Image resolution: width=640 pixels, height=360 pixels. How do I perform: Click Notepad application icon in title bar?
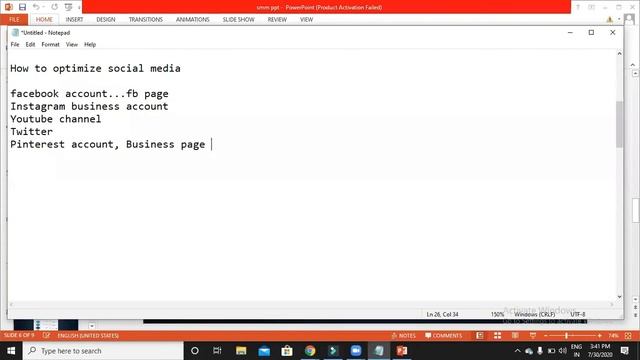coord(15,33)
